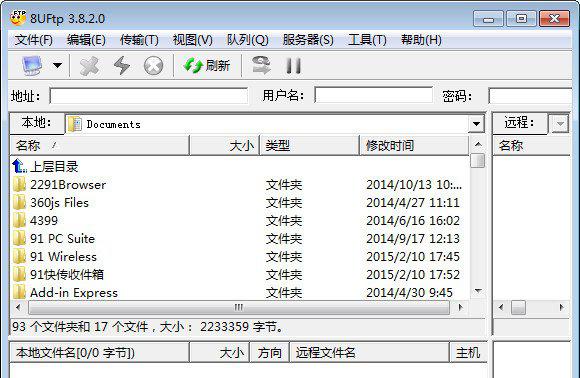The width and height of the screenshot is (580, 378).
Task: Open the 视图(V) menu
Action: [x=192, y=40]
